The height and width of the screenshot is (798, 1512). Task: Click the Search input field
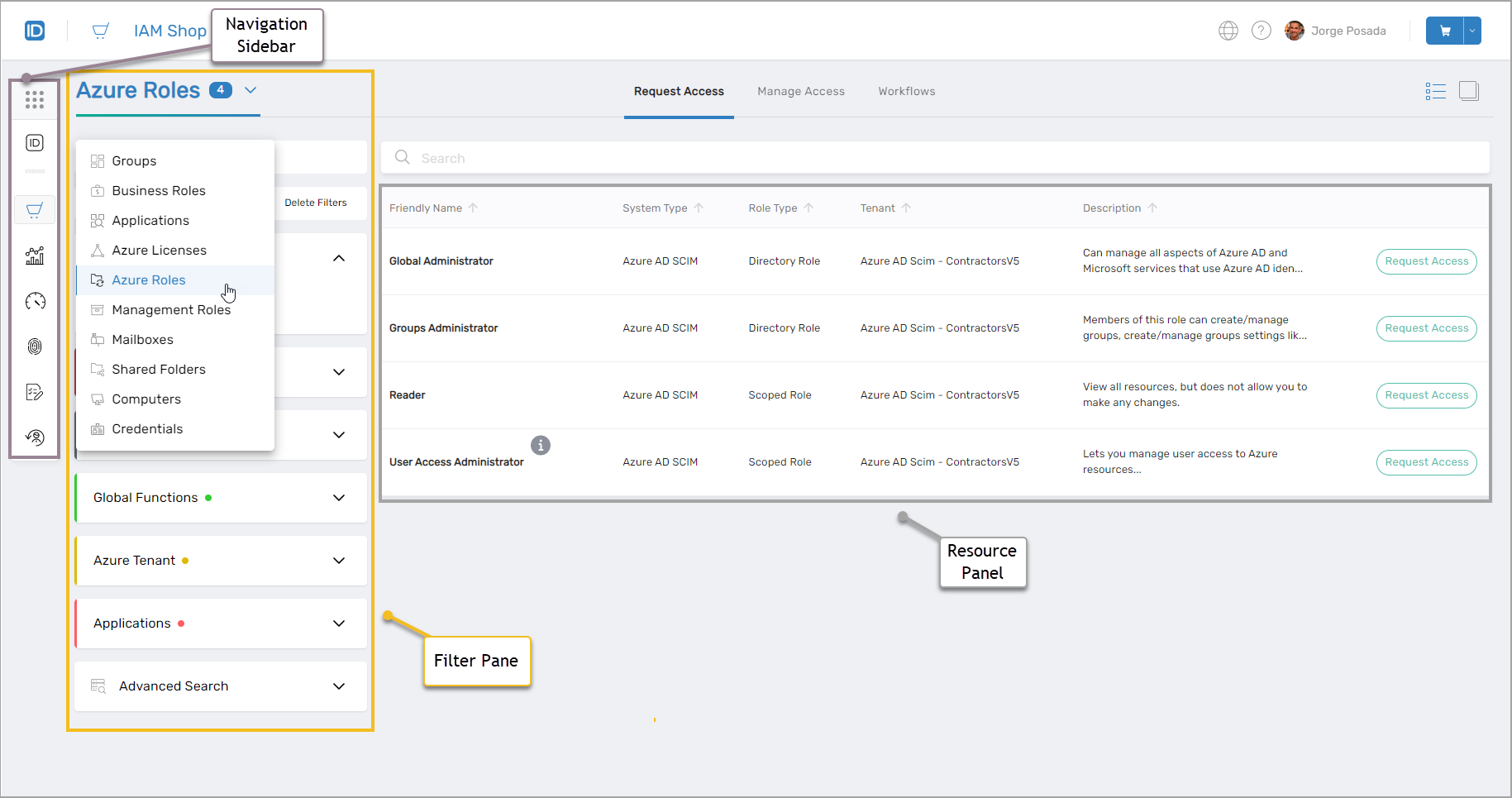pos(934,158)
